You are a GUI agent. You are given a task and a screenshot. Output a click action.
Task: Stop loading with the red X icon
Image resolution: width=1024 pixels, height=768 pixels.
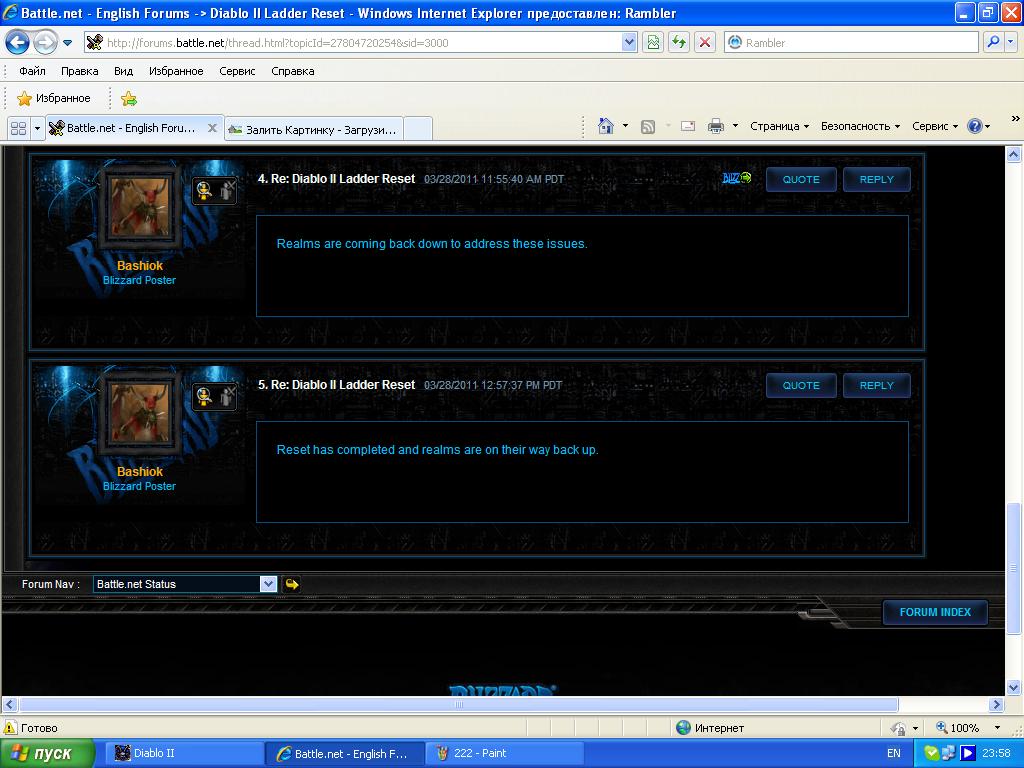(x=705, y=43)
